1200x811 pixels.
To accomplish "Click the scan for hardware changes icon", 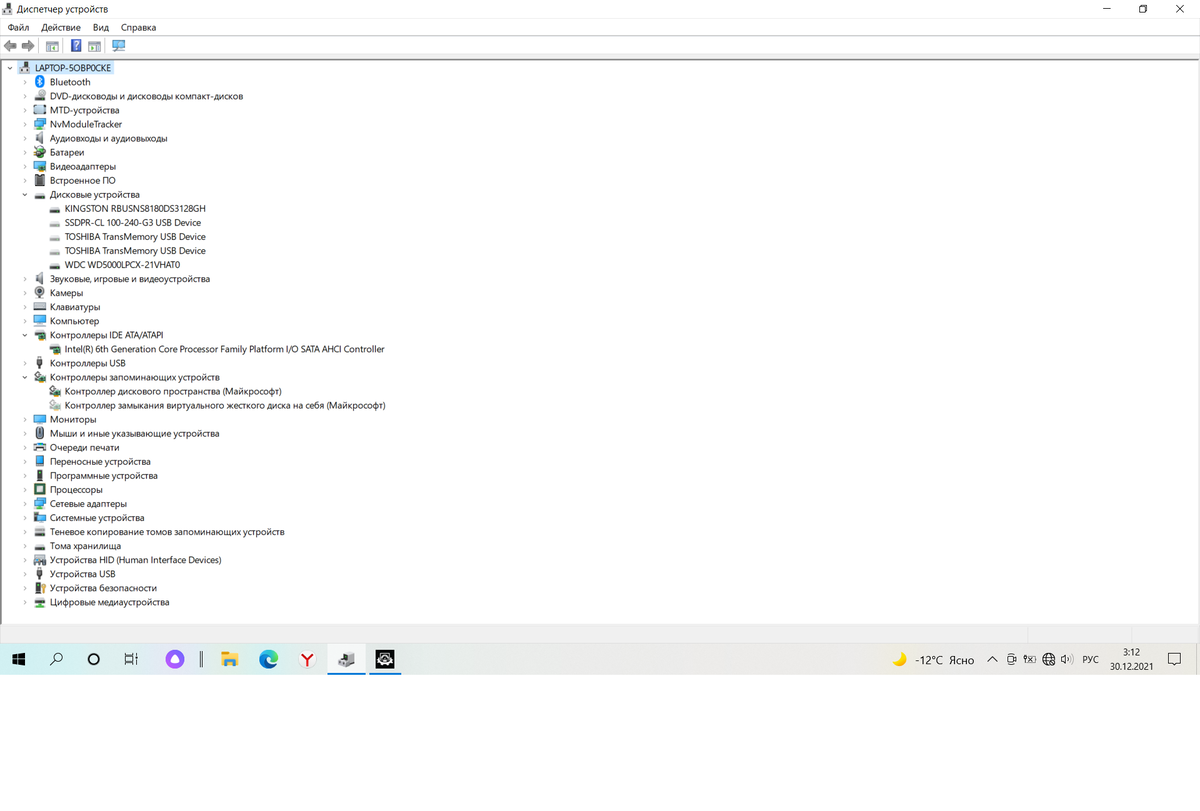I will (x=119, y=46).
